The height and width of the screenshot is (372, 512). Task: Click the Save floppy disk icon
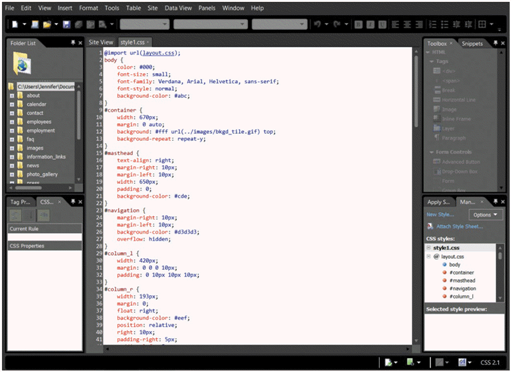coord(67,24)
